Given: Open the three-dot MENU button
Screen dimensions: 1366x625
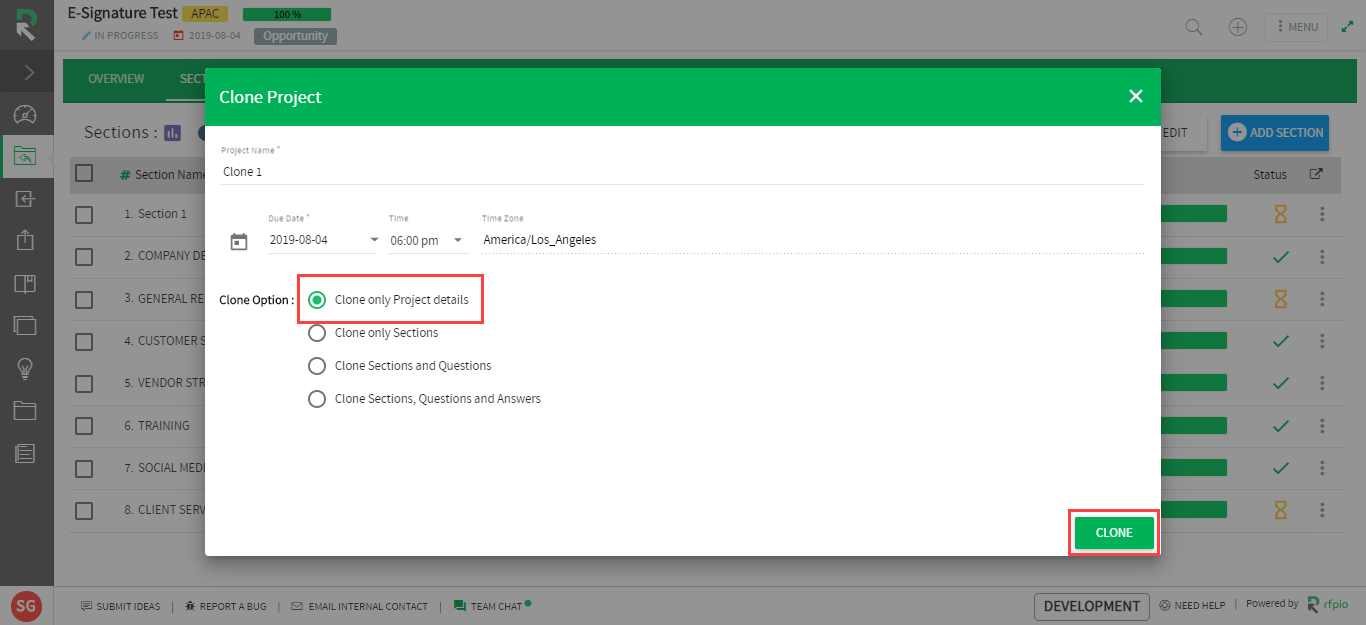Looking at the screenshot, I should (x=1297, y=27).
